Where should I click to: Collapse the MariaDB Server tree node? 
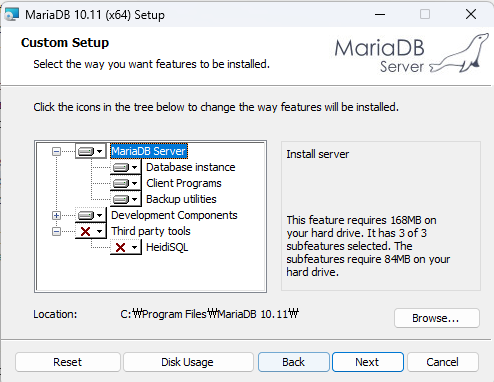56,152
